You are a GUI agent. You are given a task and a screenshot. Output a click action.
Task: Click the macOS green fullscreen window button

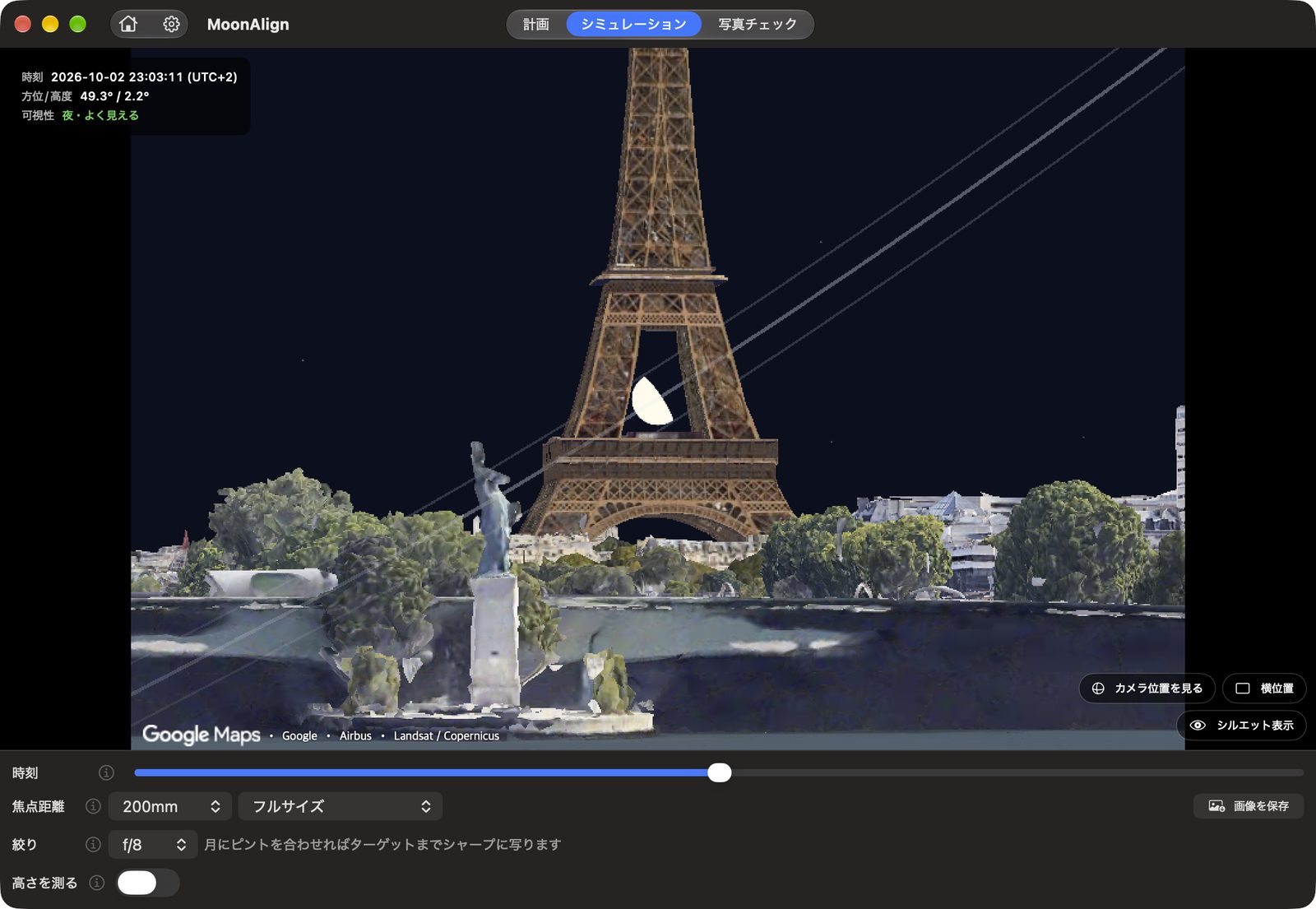77,24
